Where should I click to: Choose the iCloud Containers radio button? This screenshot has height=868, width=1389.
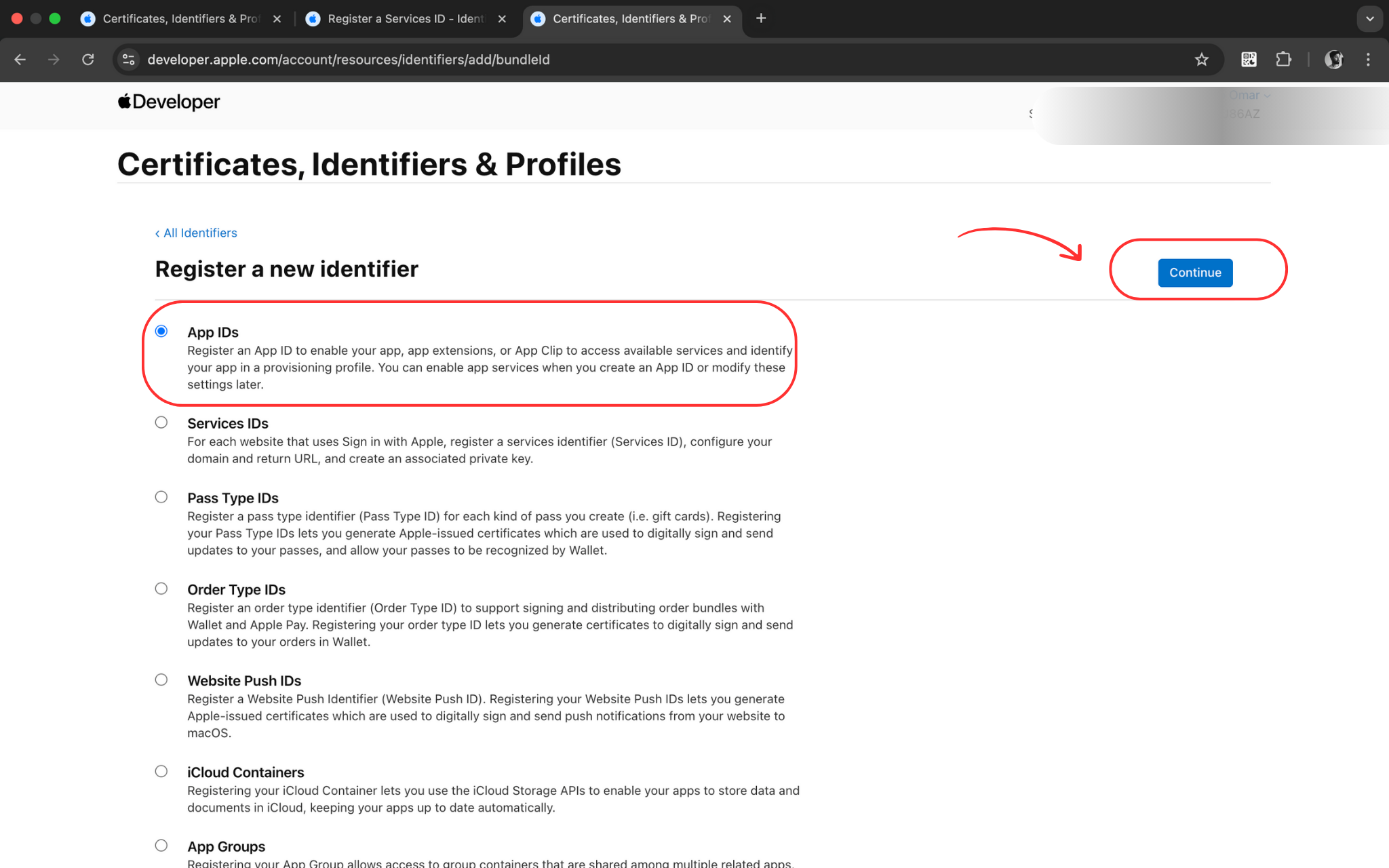161,771
